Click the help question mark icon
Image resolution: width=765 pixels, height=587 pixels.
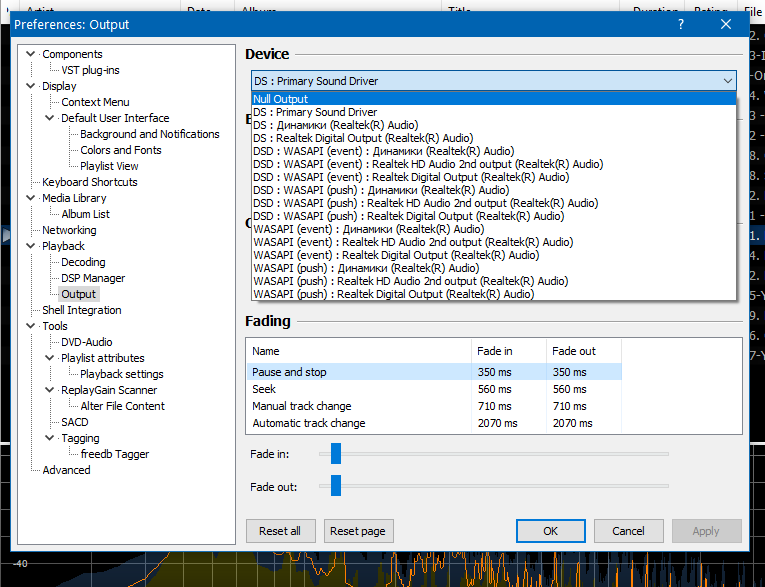(x=681, y=24)
